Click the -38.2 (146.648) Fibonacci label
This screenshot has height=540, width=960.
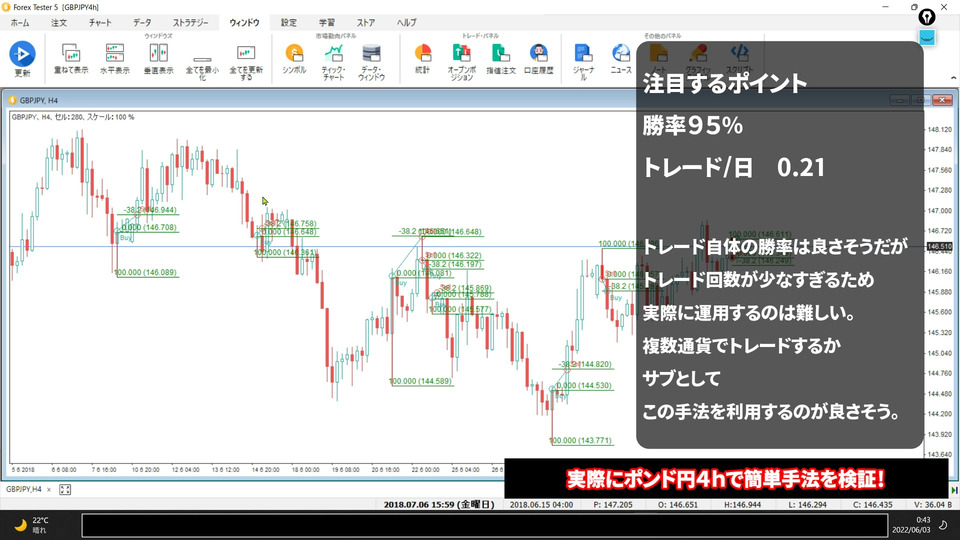coord(440,231)
